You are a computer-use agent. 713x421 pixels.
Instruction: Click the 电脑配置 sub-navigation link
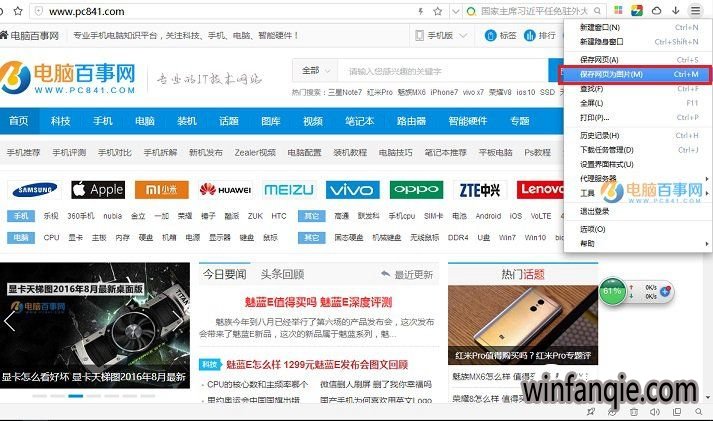point(304,152)
